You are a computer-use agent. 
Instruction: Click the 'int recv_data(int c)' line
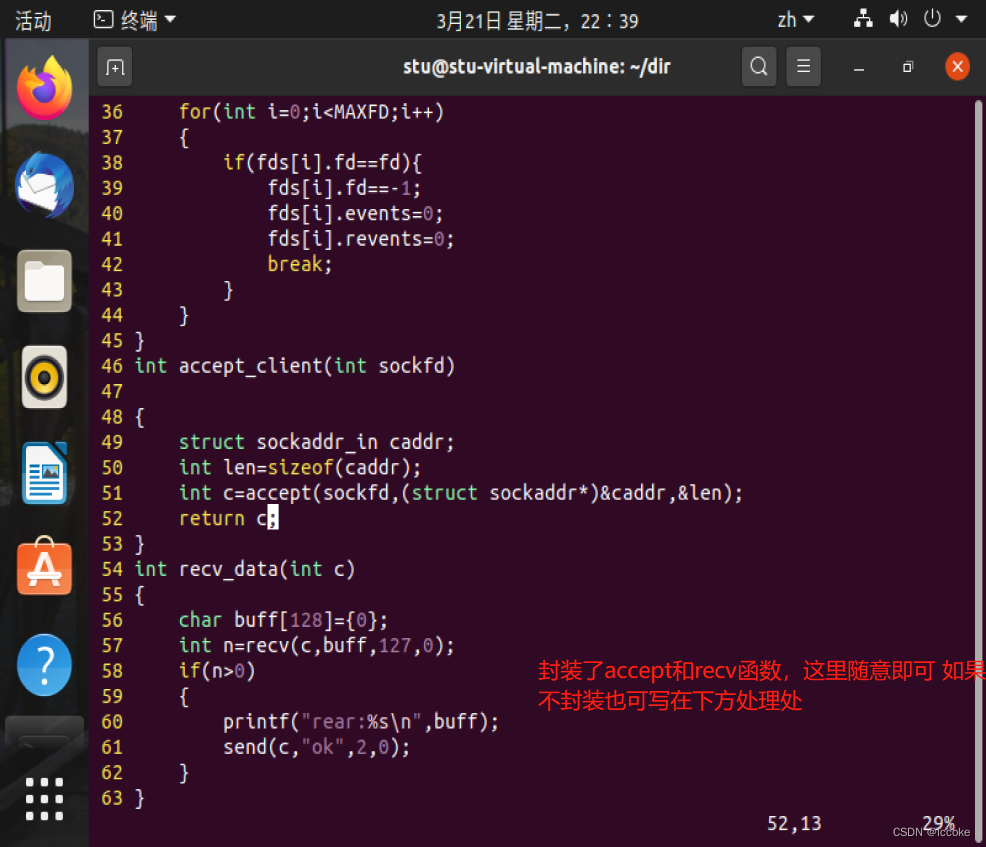(x=245, y=569)
